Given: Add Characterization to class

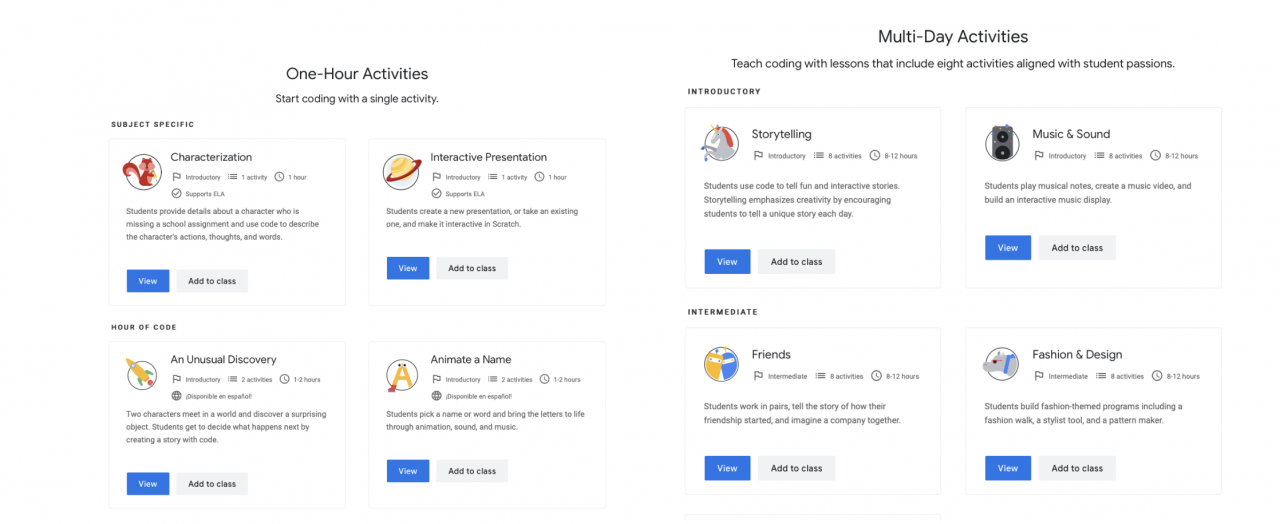Looking at the screenshot, I should click(x=212, y=281).
